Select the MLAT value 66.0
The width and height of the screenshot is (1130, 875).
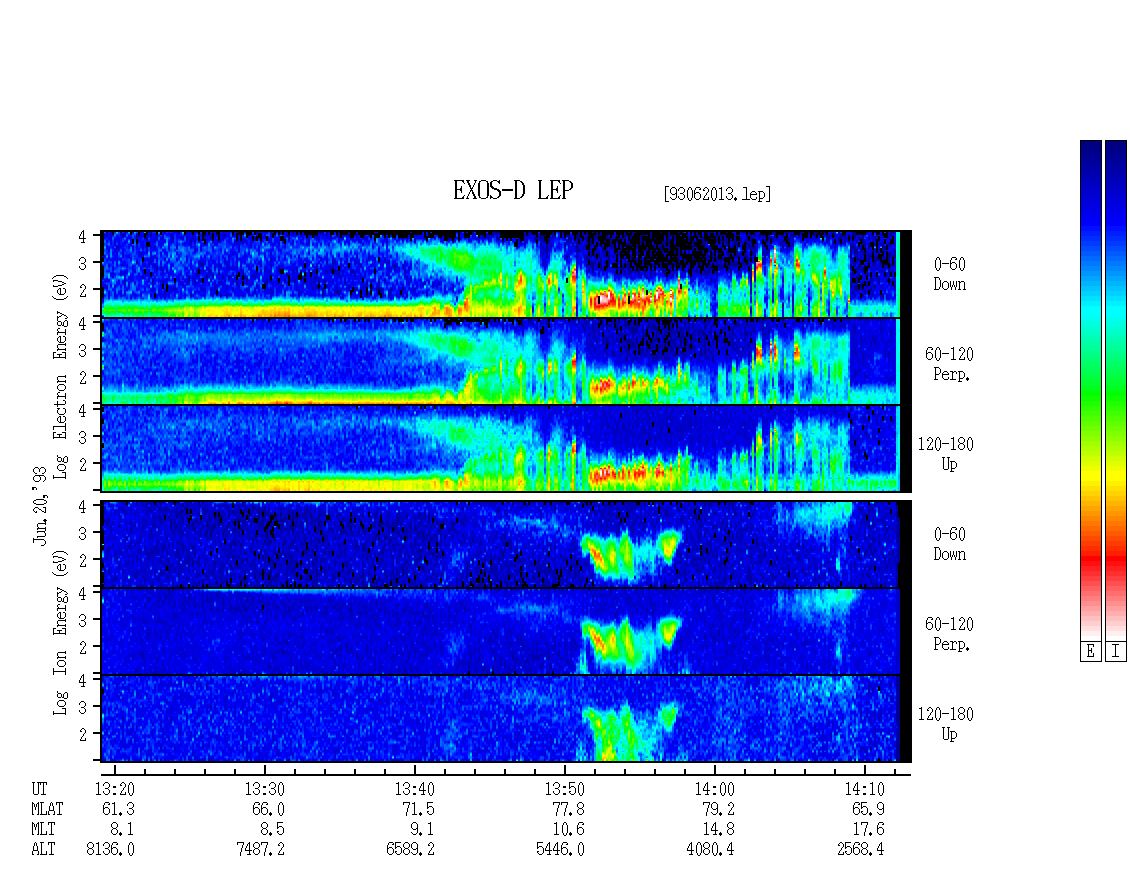(x=268, y=809)
